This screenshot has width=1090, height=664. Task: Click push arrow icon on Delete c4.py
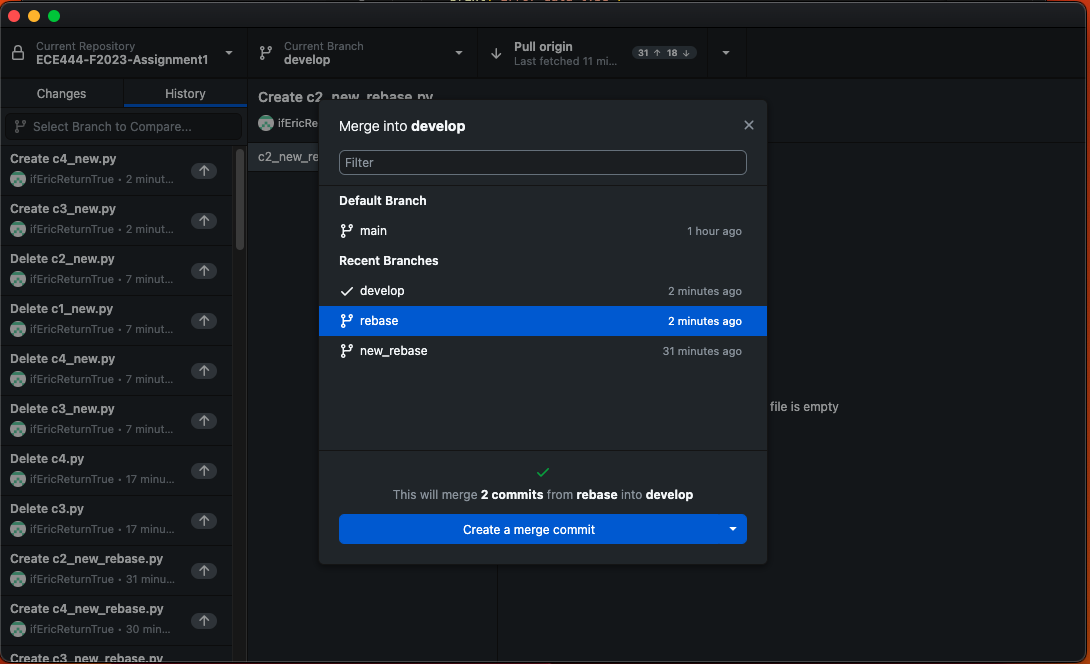(204, 471)
